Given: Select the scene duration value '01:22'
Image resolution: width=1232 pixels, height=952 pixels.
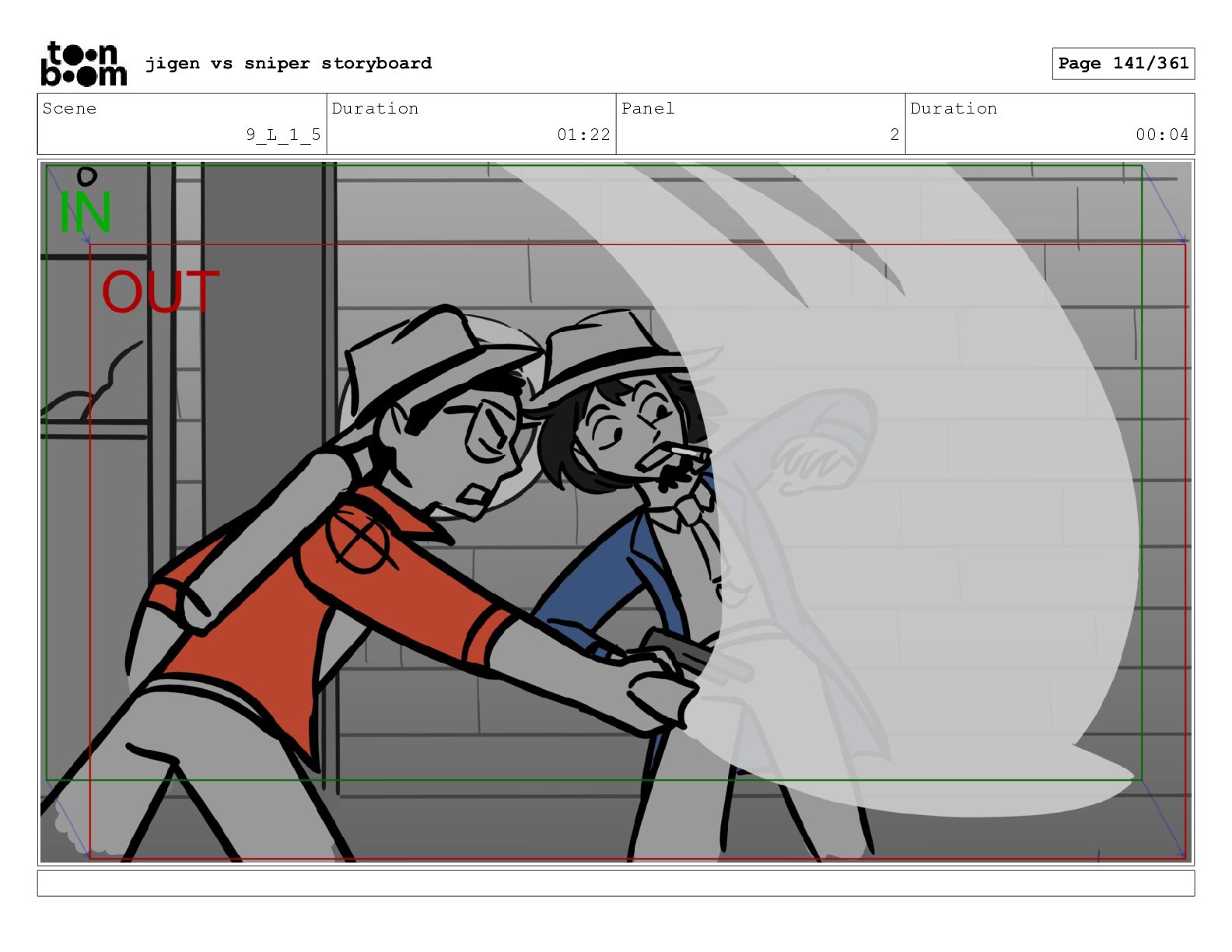Looking at the screenshot, I should (583, 135).
